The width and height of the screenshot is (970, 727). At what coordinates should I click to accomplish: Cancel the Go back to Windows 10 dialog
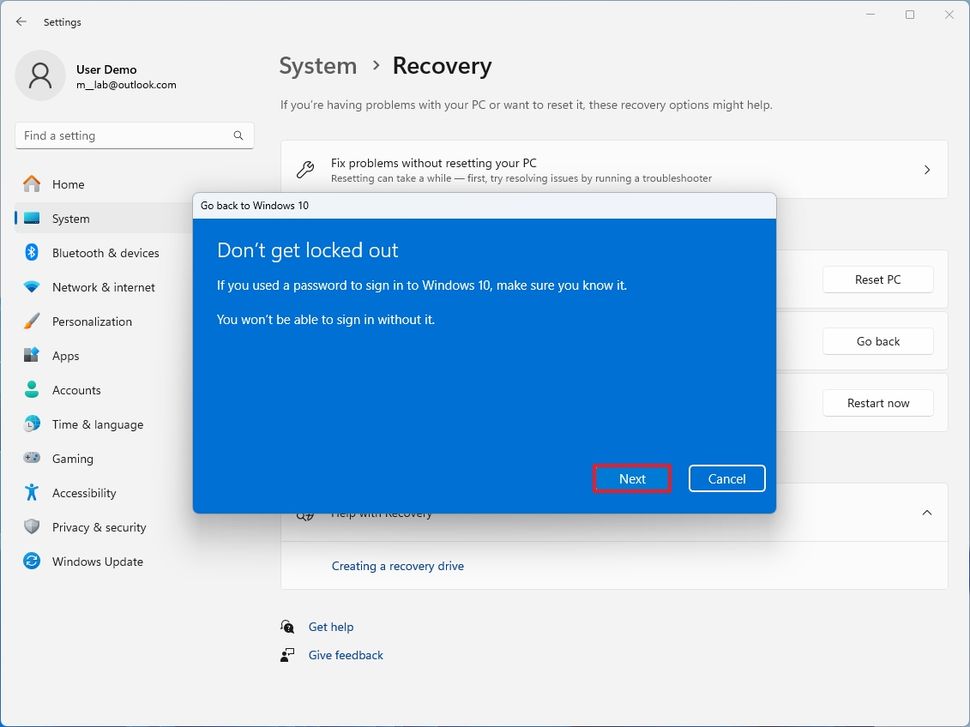pyautogui.click(x=726, y=478)
